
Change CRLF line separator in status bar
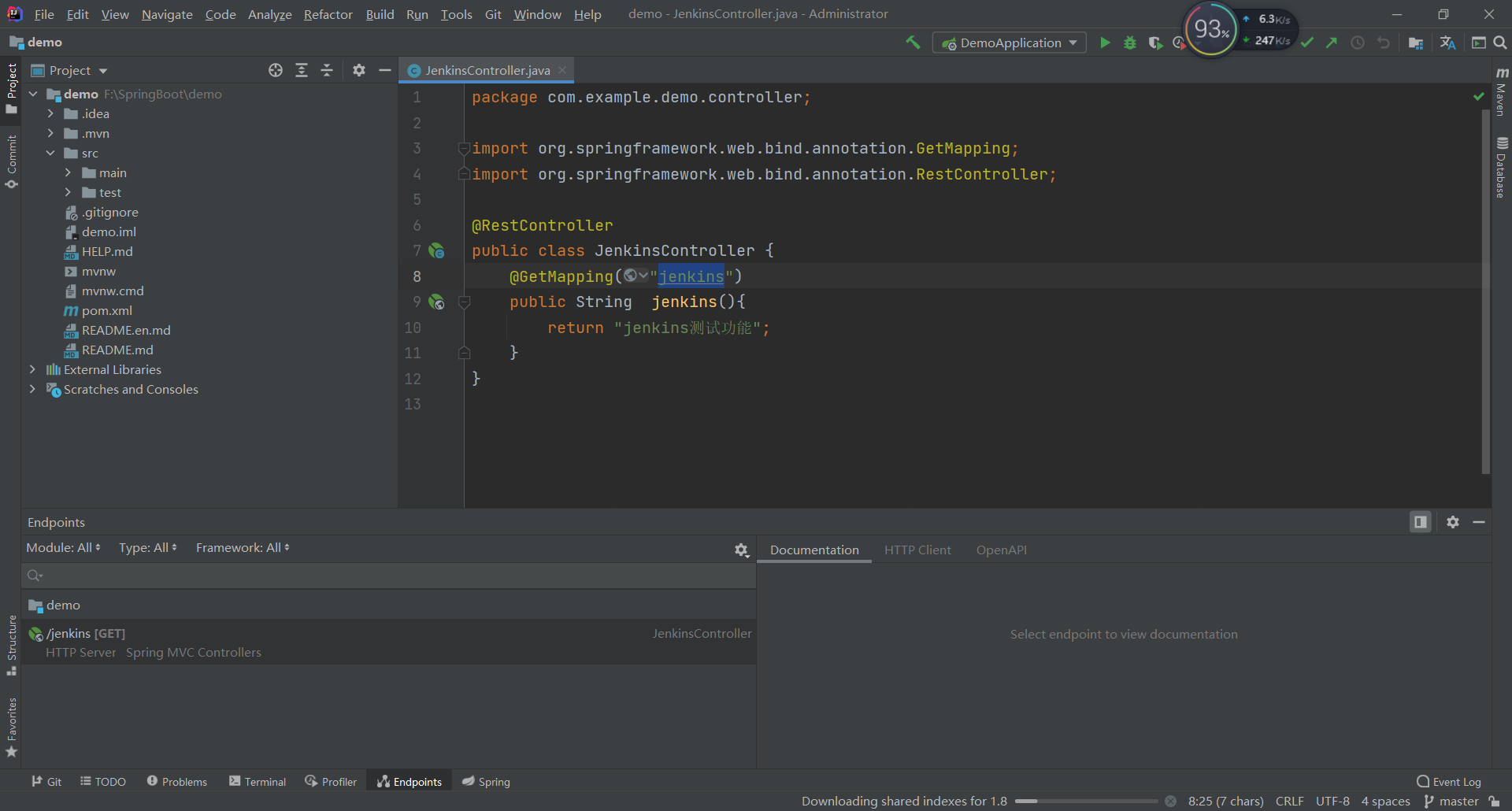[1289, 802]
